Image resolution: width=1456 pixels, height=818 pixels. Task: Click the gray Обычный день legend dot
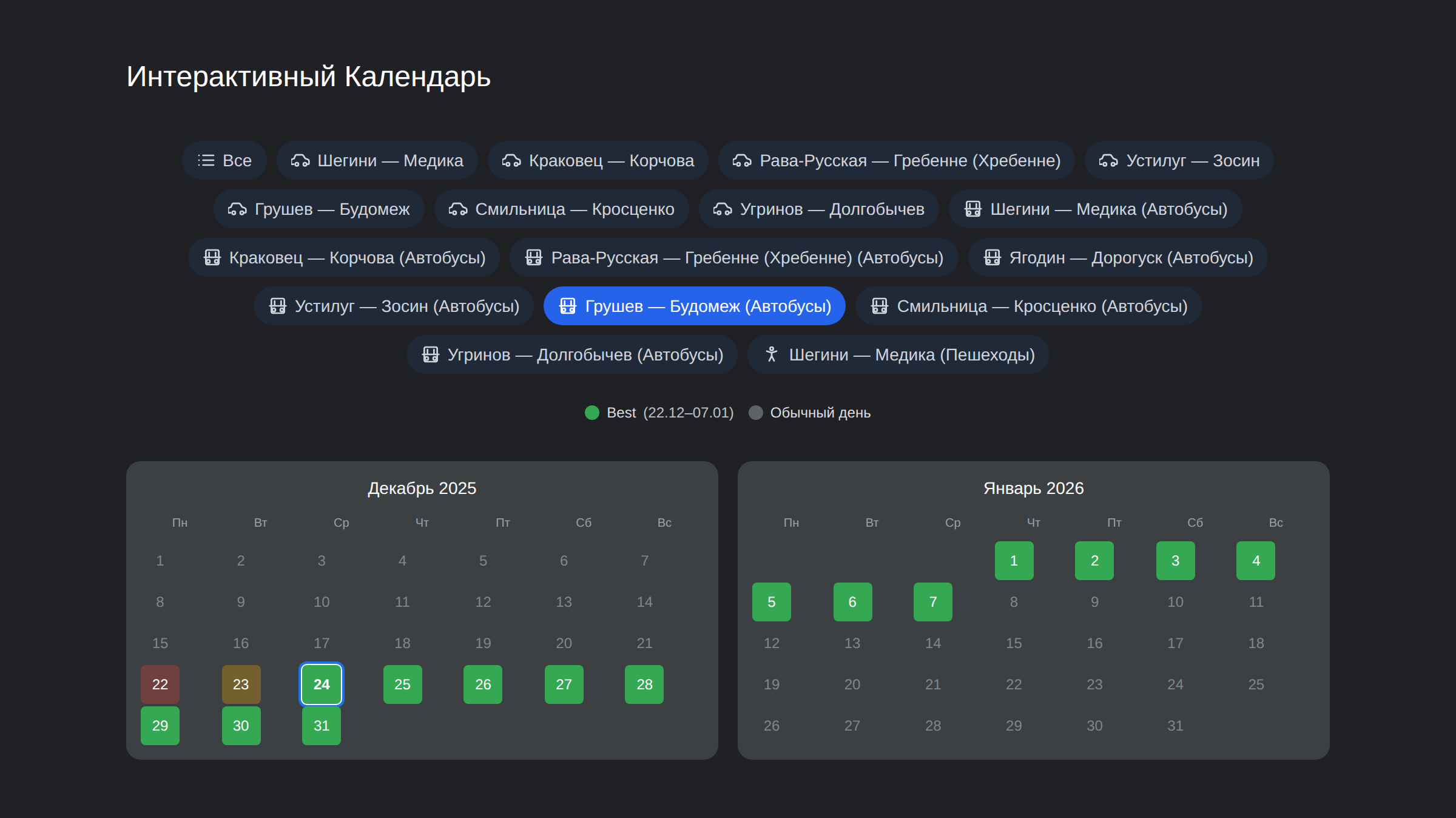(x=755, y=413)
